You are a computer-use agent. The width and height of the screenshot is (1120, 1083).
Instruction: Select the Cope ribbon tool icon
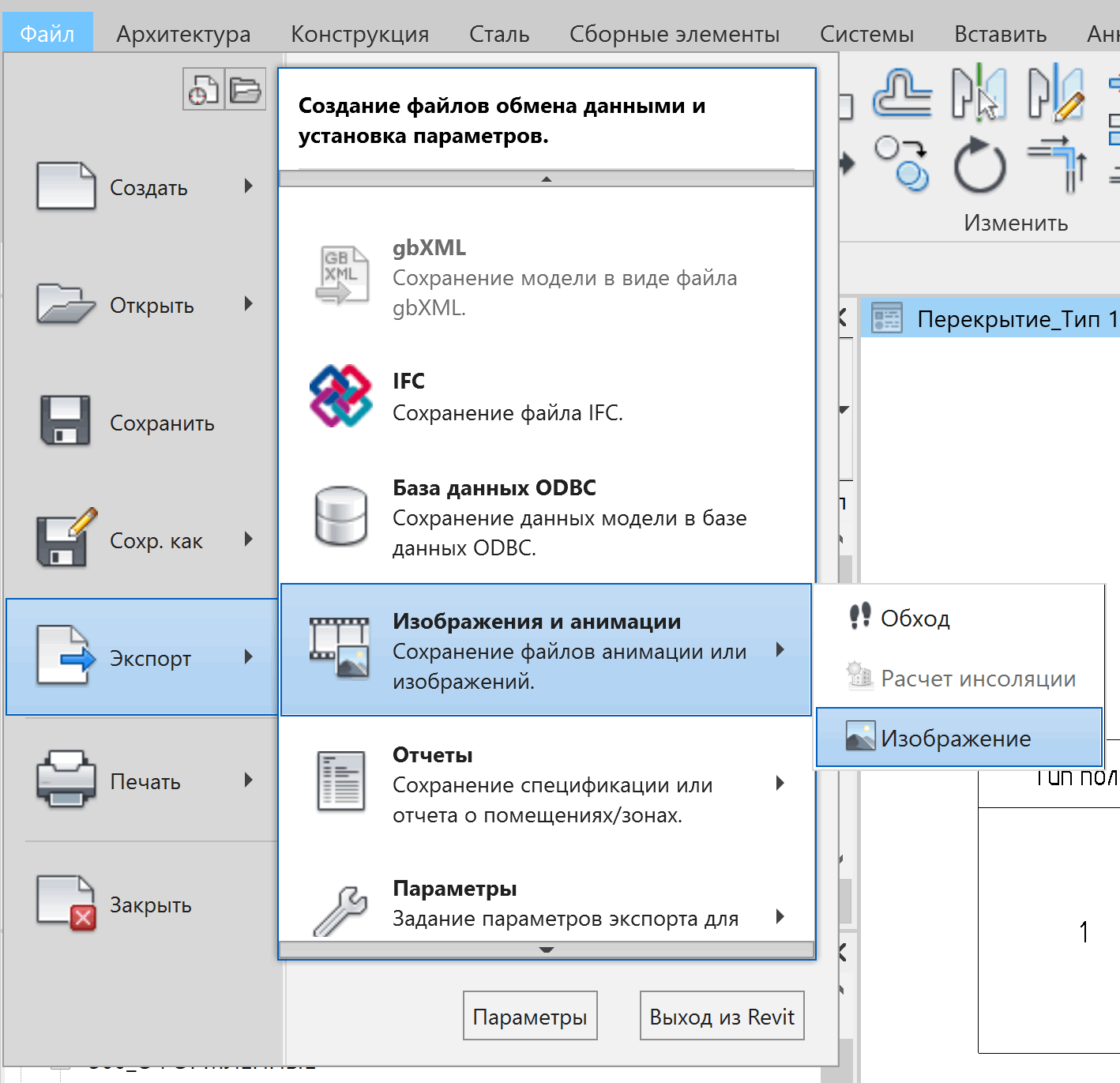point(903,93)
